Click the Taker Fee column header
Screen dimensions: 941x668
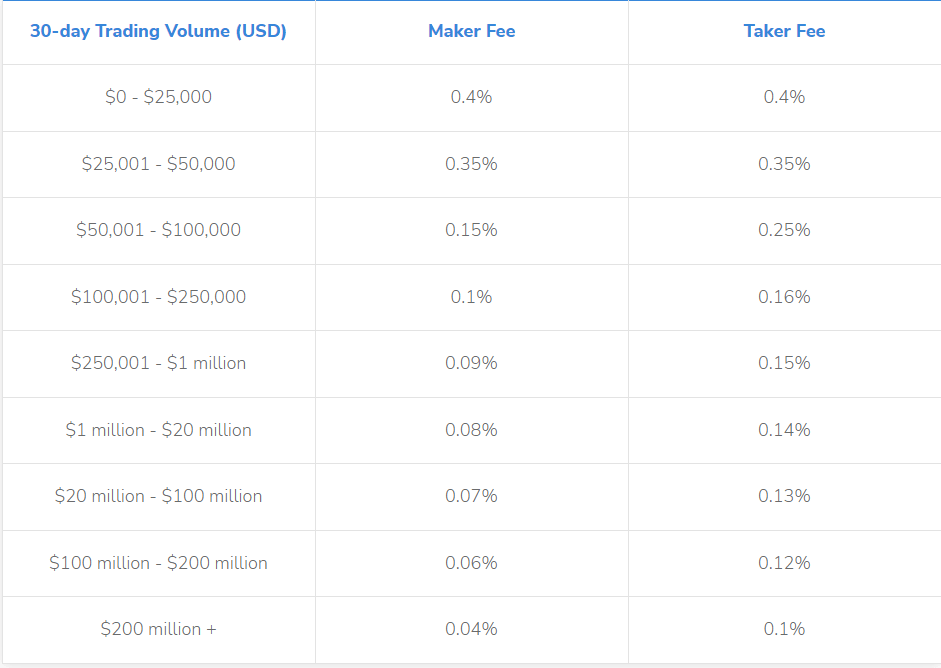click(x=784, y=31)
